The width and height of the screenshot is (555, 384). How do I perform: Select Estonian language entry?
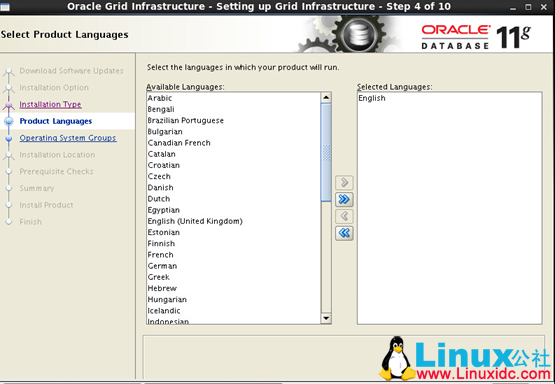tap(234, 233)
